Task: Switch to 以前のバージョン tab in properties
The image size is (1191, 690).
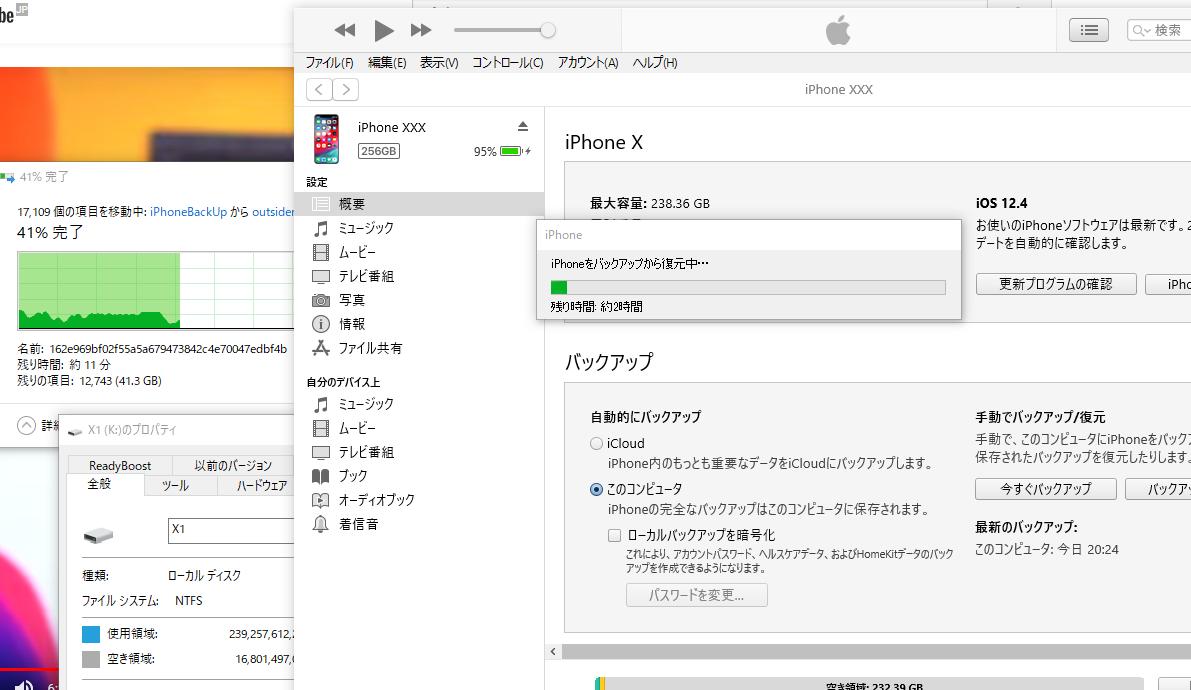Action: (233, 466)
